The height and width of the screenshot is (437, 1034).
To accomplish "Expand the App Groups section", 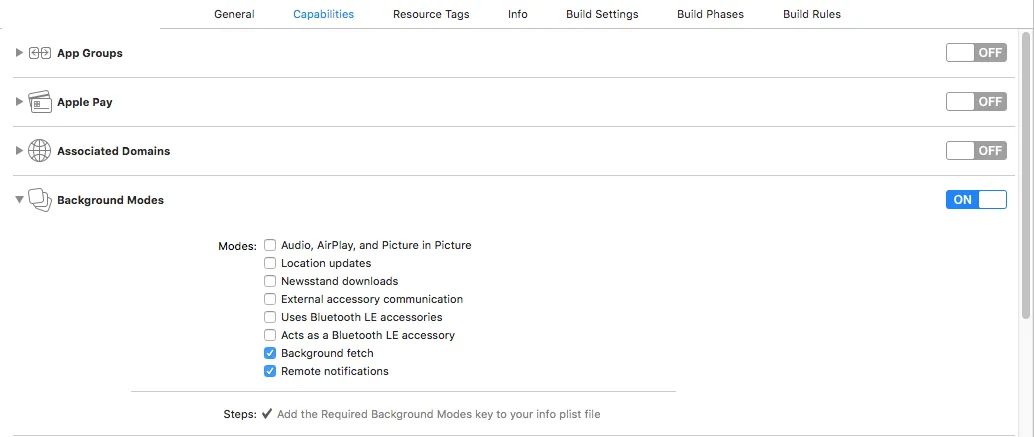I will (x=19, y=53).
